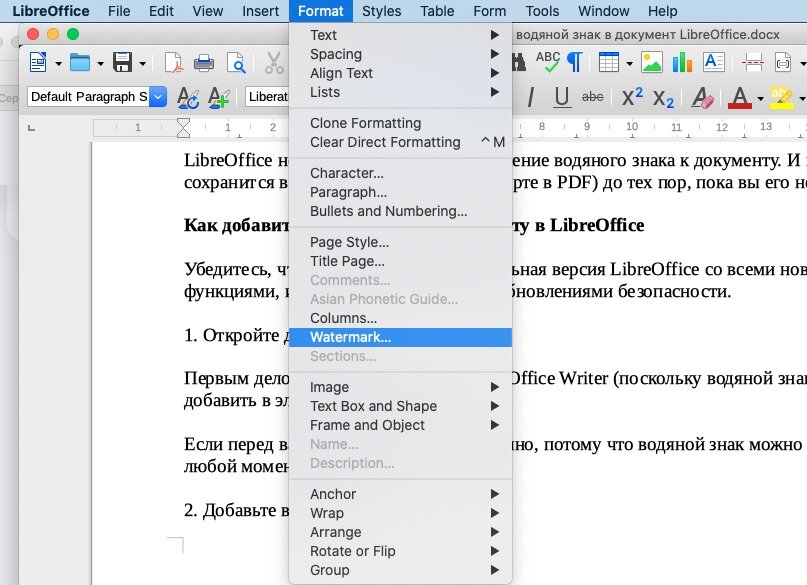Toggle formatting marks pilcrow icon
807x585 pixels.
[x=574, y=62]
